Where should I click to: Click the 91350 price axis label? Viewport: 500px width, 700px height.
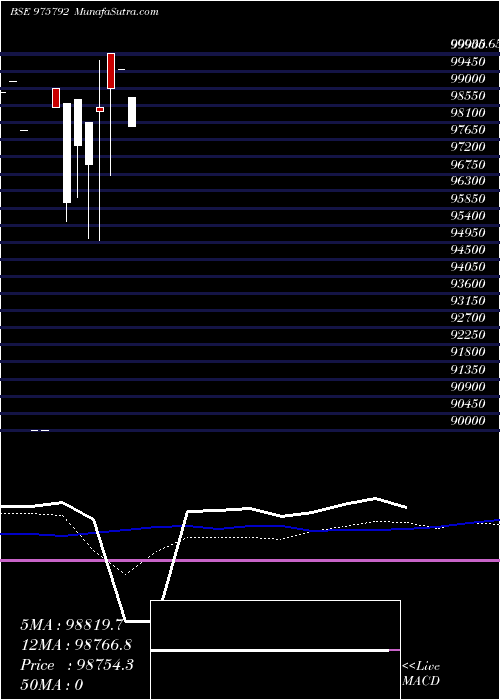click(468, 370)
